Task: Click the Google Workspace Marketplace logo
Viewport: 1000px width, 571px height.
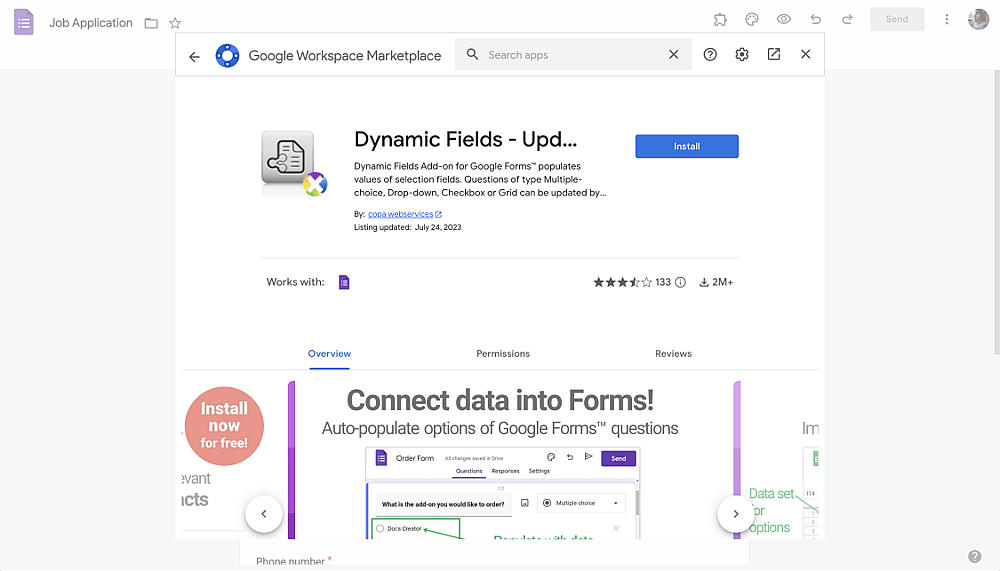Action: click(227, 56)
